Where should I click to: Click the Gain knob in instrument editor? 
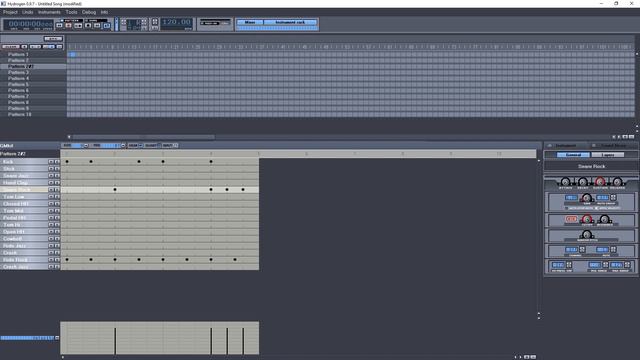(x=587, y=198)
